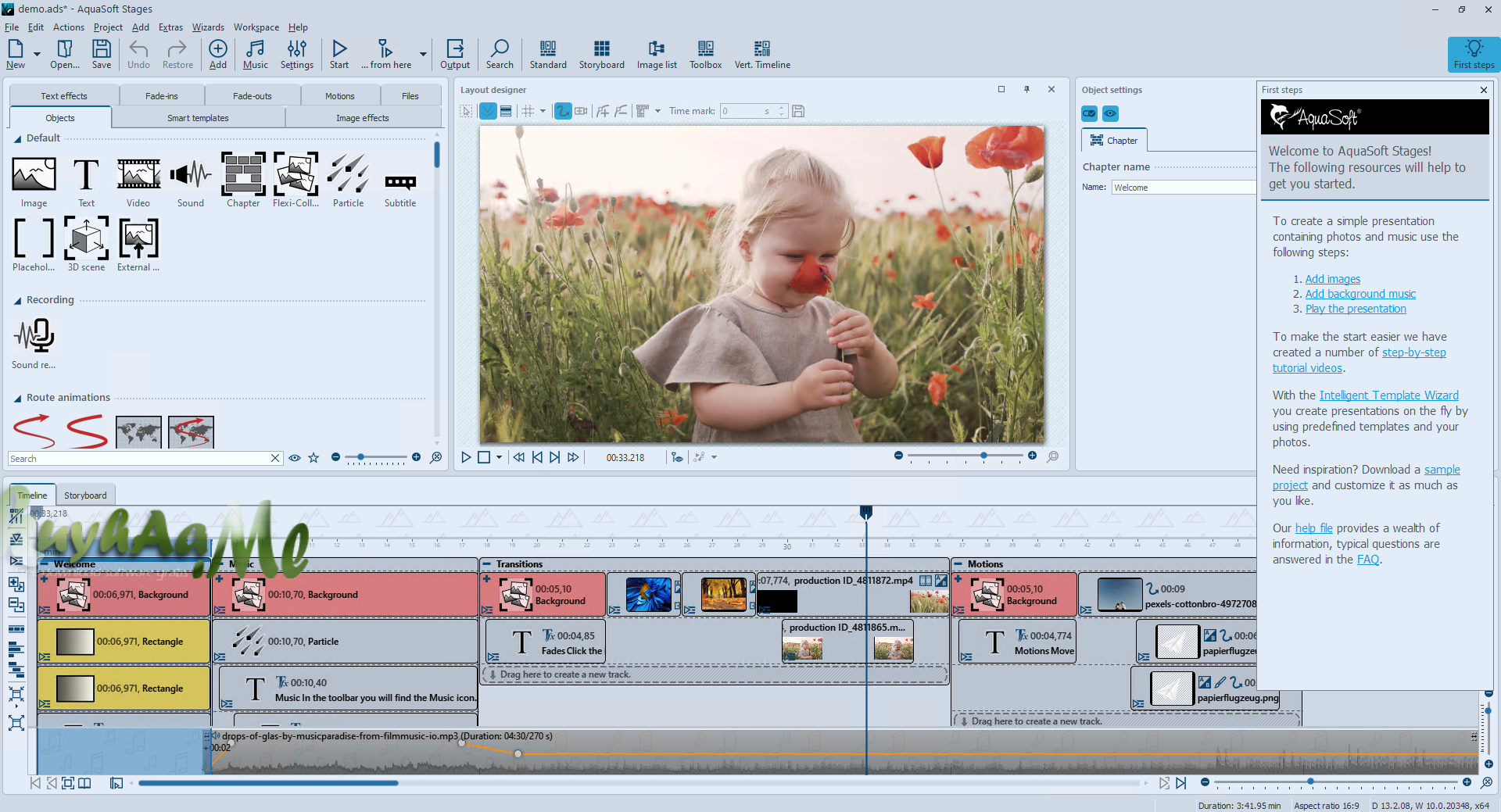This screenshot has width=1501, height=812.
Task: Click the Save toolbar icon
Action: pyautogui.click(x=102, y=54)
